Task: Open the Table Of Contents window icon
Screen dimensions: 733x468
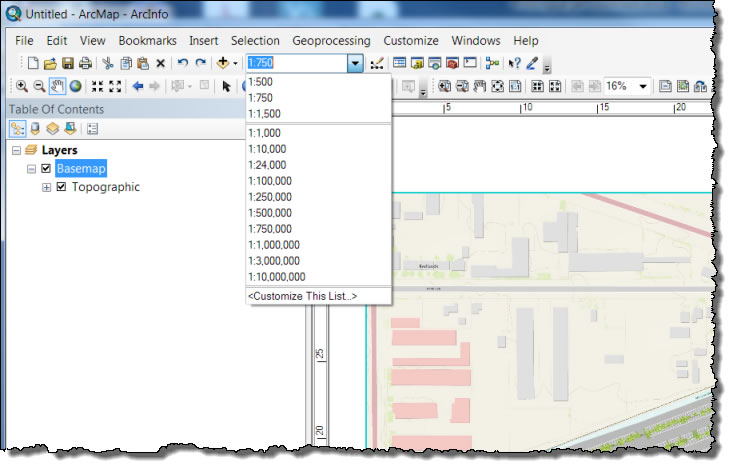Action: click(x=399, y=63)
